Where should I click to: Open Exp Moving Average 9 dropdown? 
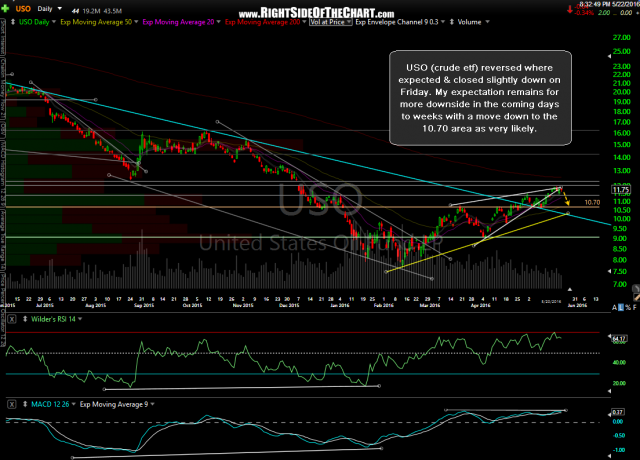(x=152, y=404)
